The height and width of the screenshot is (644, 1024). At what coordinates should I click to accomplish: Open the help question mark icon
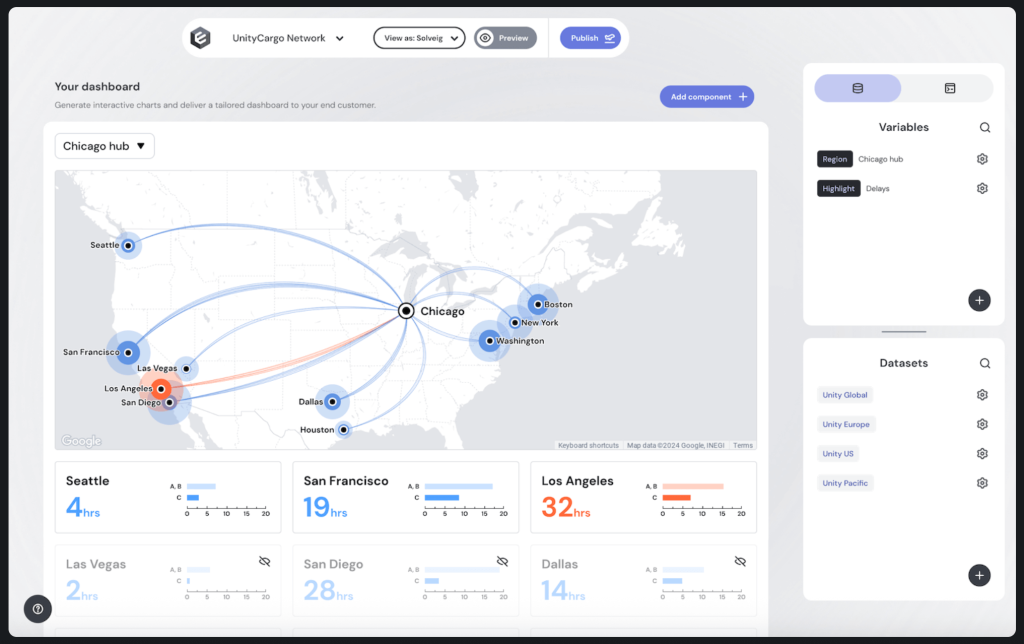(x=38, y=609)
